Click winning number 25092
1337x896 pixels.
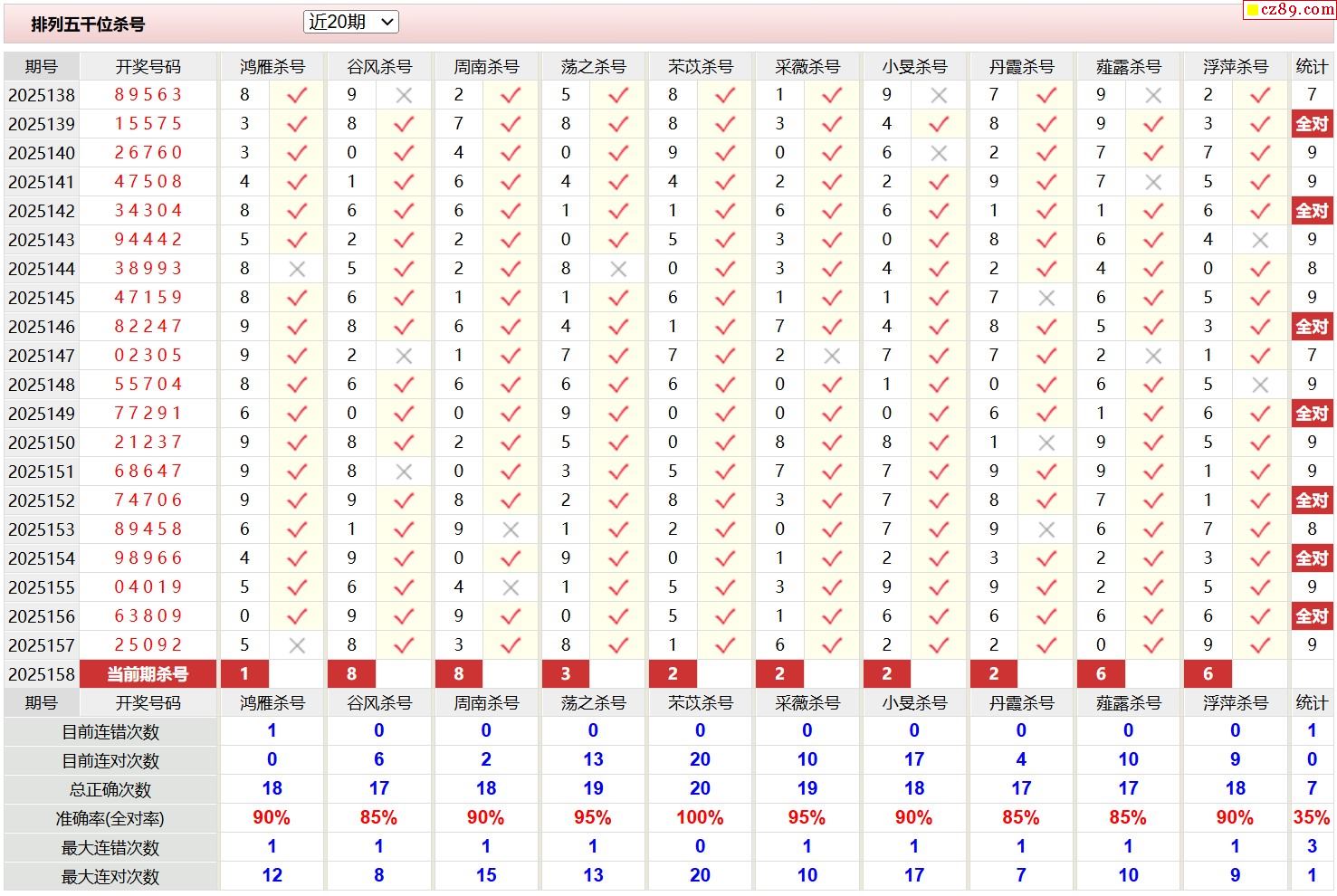coord(148,645)
